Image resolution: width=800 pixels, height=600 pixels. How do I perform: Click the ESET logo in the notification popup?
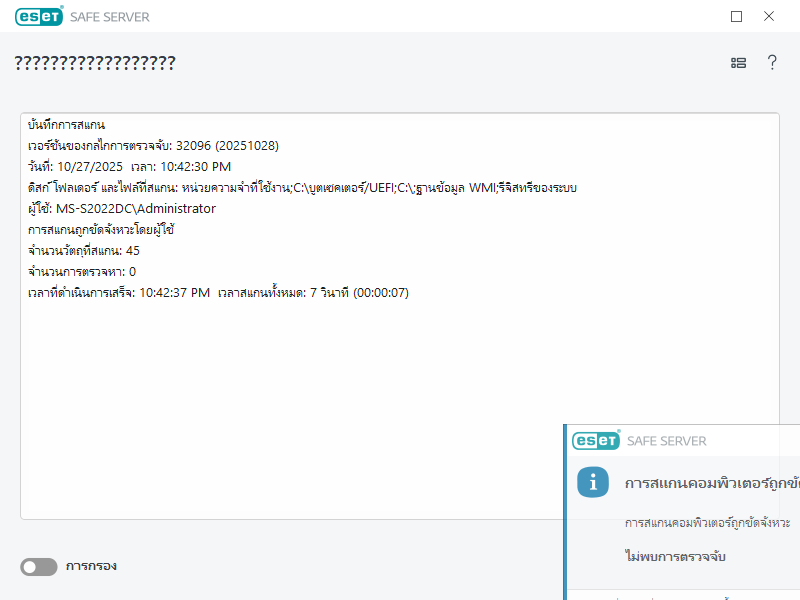596,441
